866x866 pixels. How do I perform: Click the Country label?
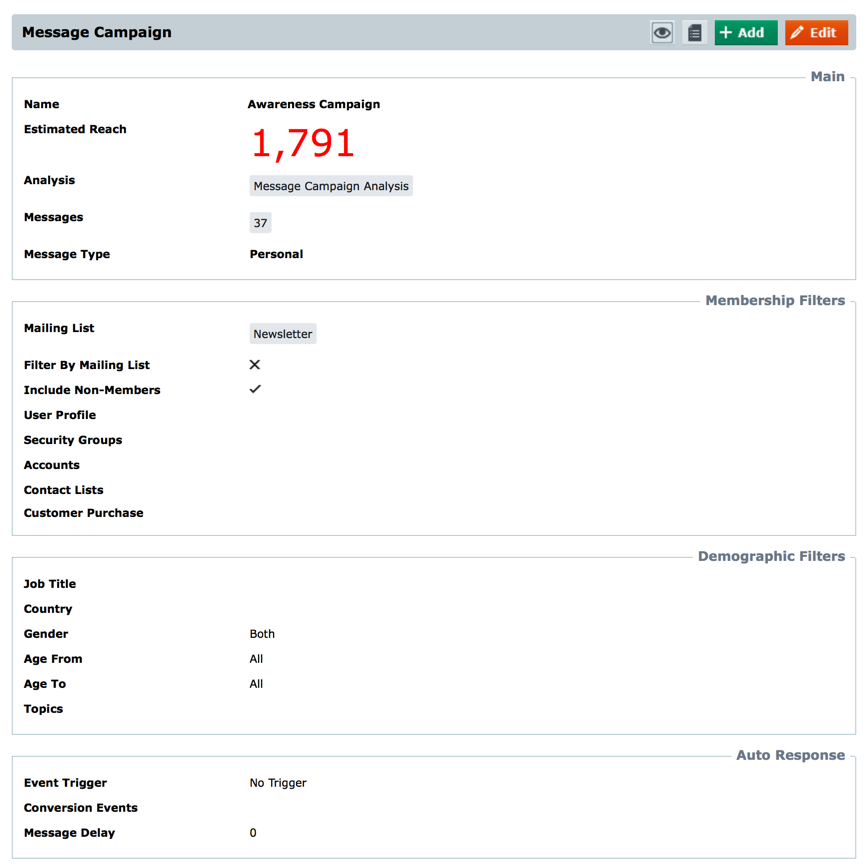48,609
